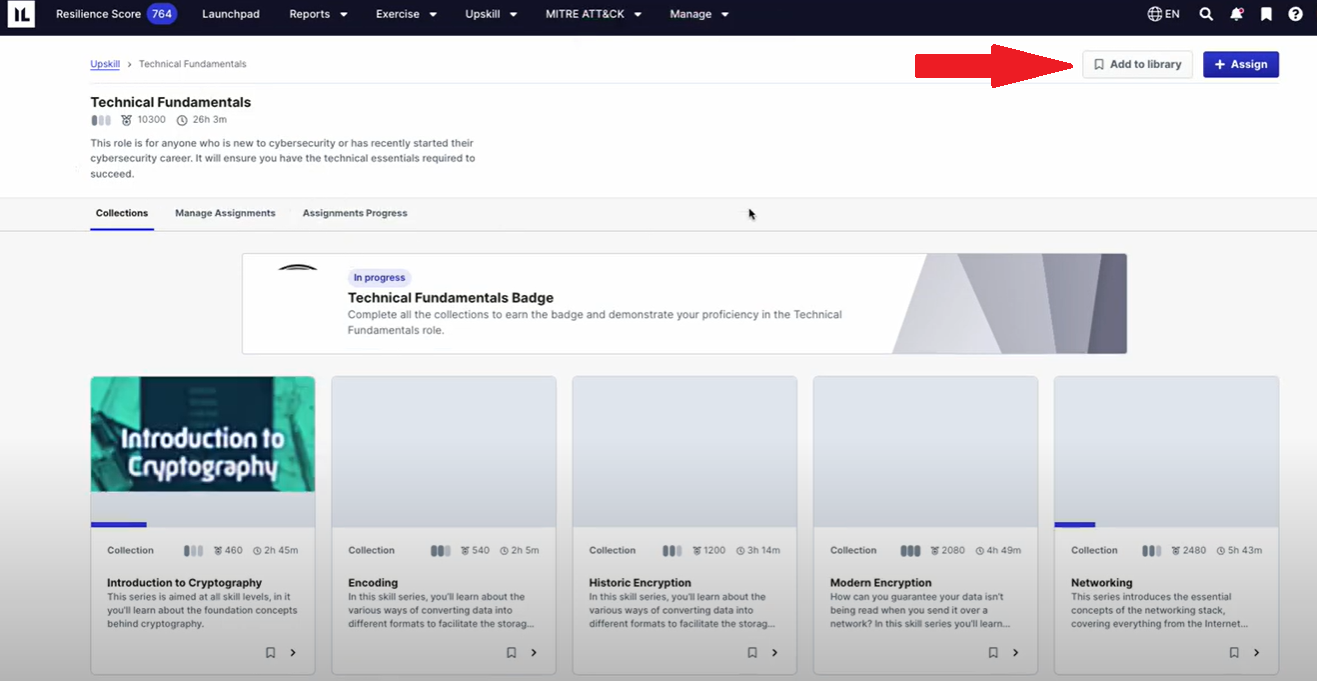
Task: Click the Introduction to Cryptography thumbnail image
Action: [203, 434]
